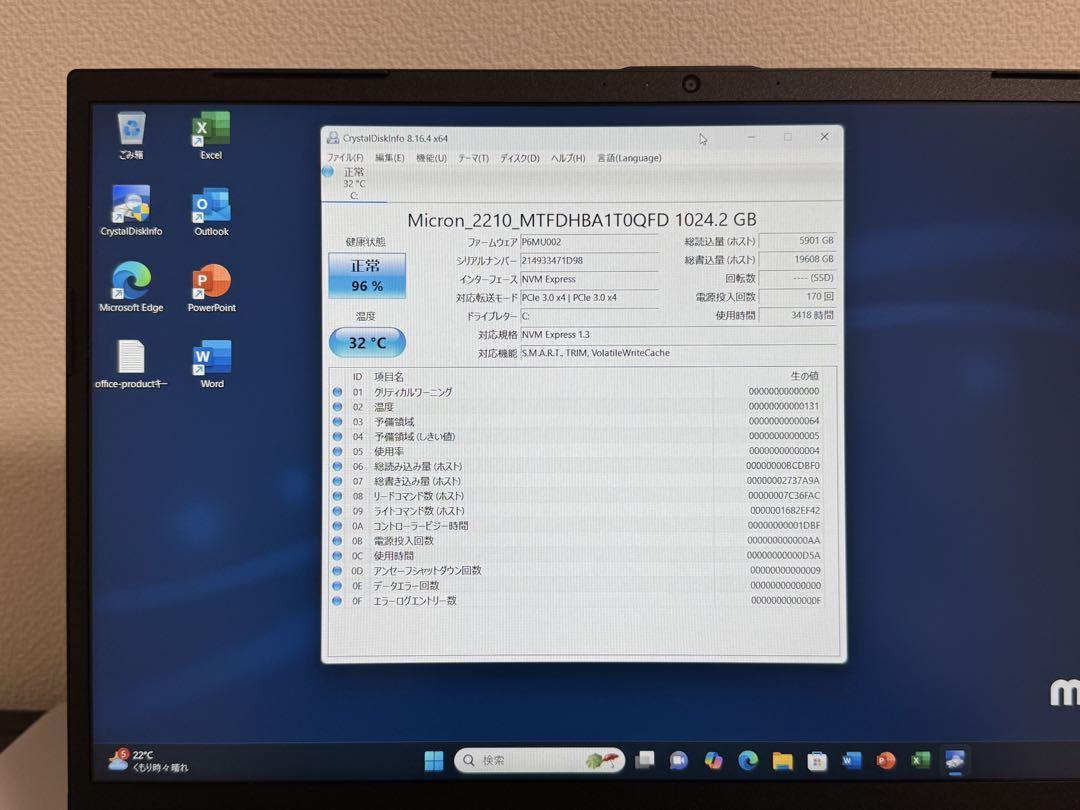This screenshot has width=1080, height=810.
Task: Select row 09 ライトコマンド数 (ホスト)
Action: point(577,511)
